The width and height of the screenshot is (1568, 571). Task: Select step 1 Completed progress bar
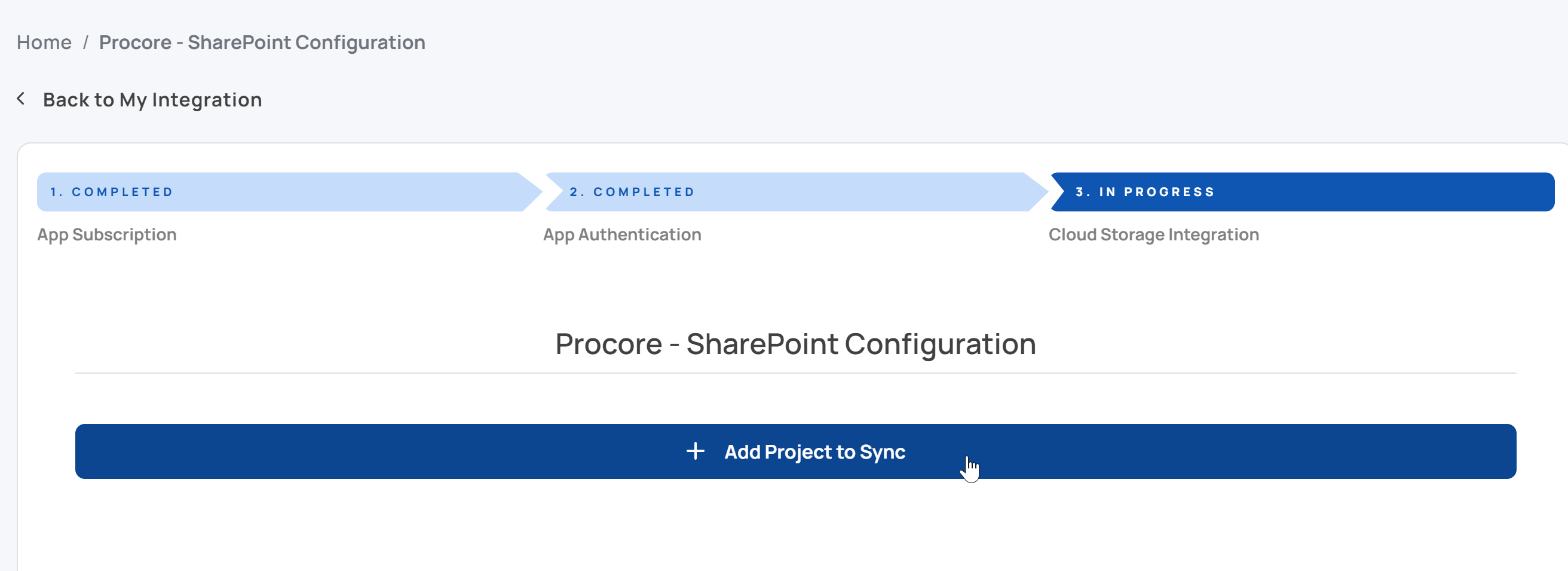point(289,192)
